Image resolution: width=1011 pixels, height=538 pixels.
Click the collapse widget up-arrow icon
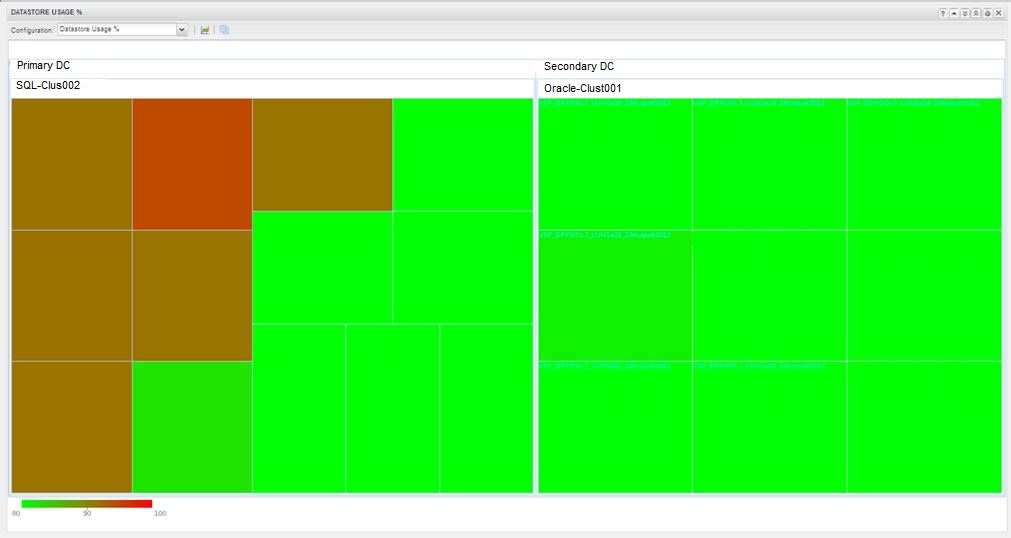click(x=954, y=13)
